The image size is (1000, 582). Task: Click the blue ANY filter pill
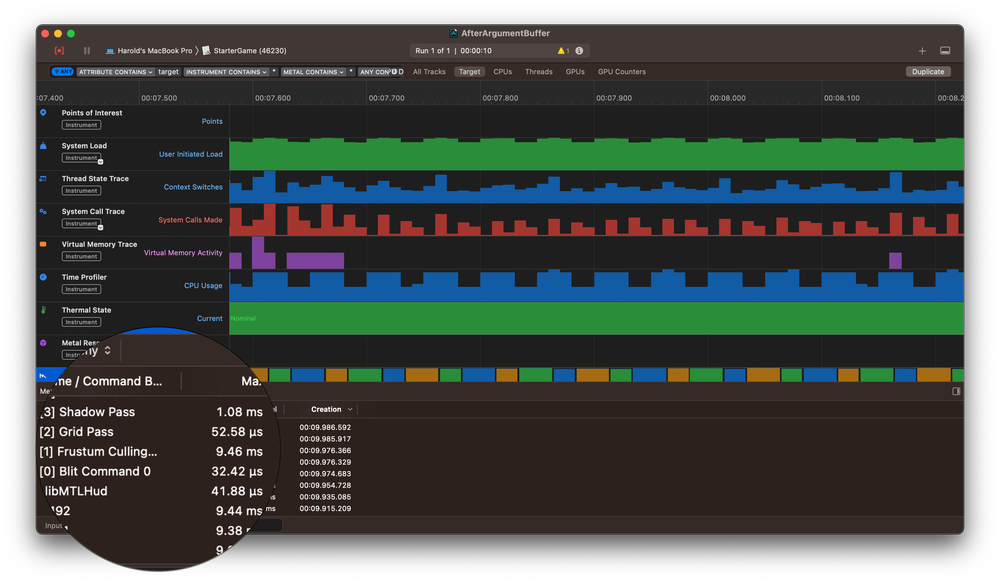(x=62, y=71)
